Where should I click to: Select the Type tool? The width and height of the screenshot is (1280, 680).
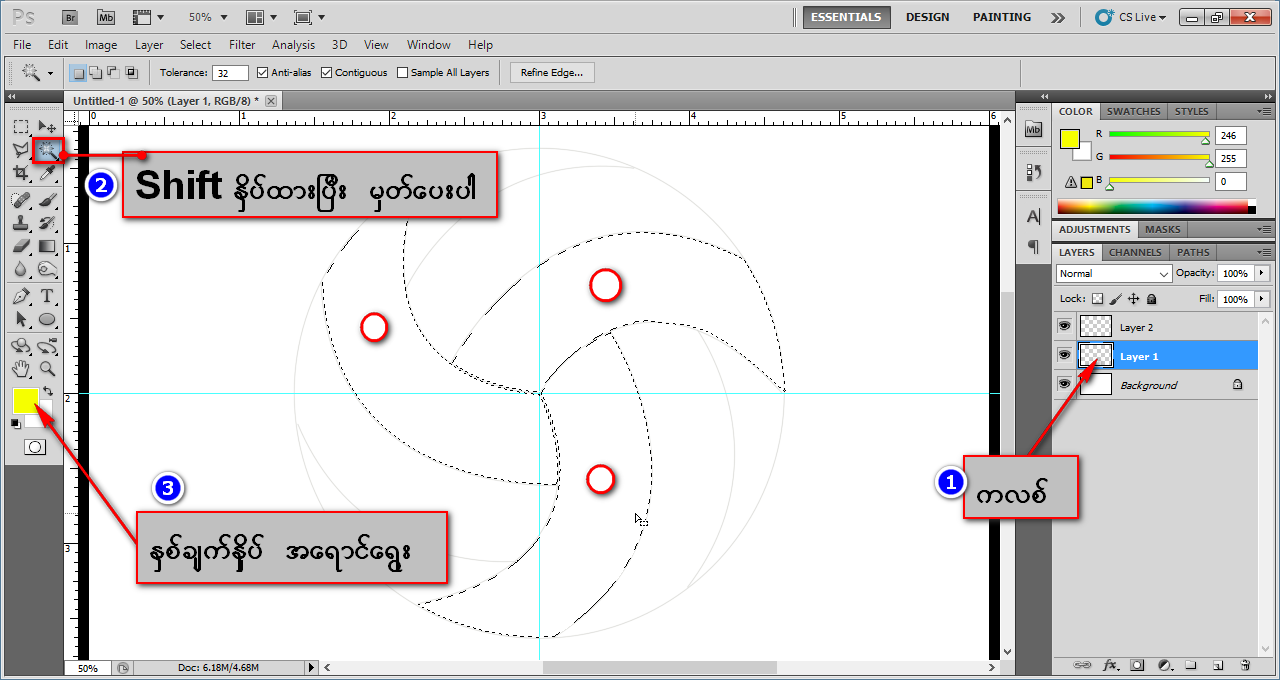[x=47, y=296]
